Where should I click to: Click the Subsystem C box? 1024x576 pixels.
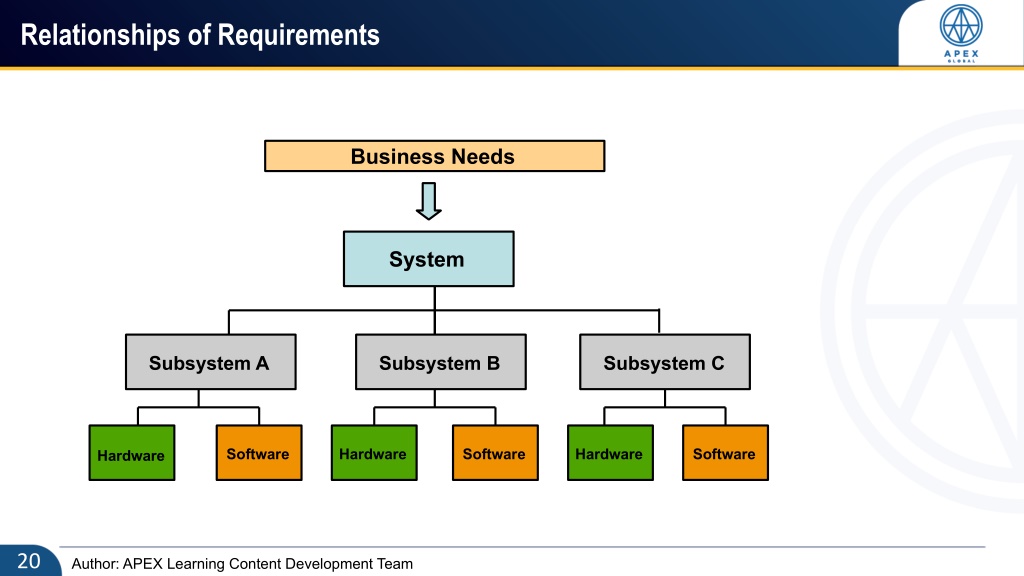[x=665, y=362]
